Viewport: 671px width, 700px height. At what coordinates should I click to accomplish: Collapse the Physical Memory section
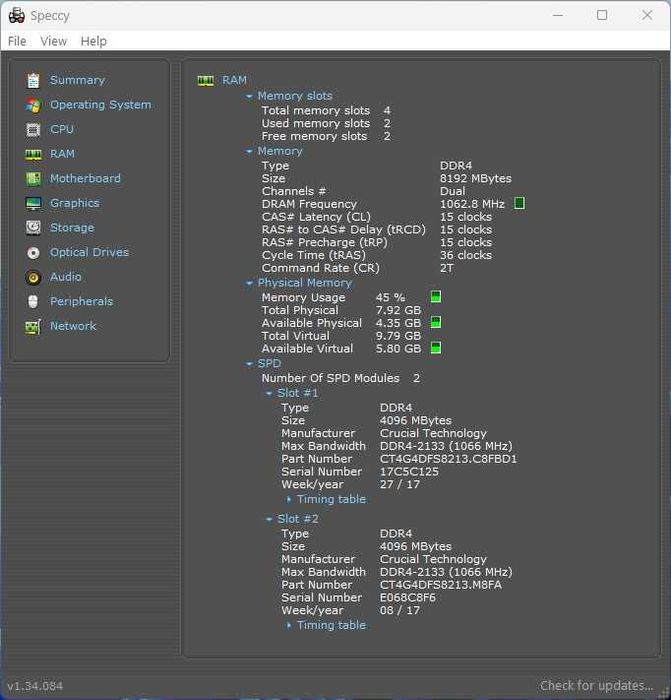(x=249, y=283)
